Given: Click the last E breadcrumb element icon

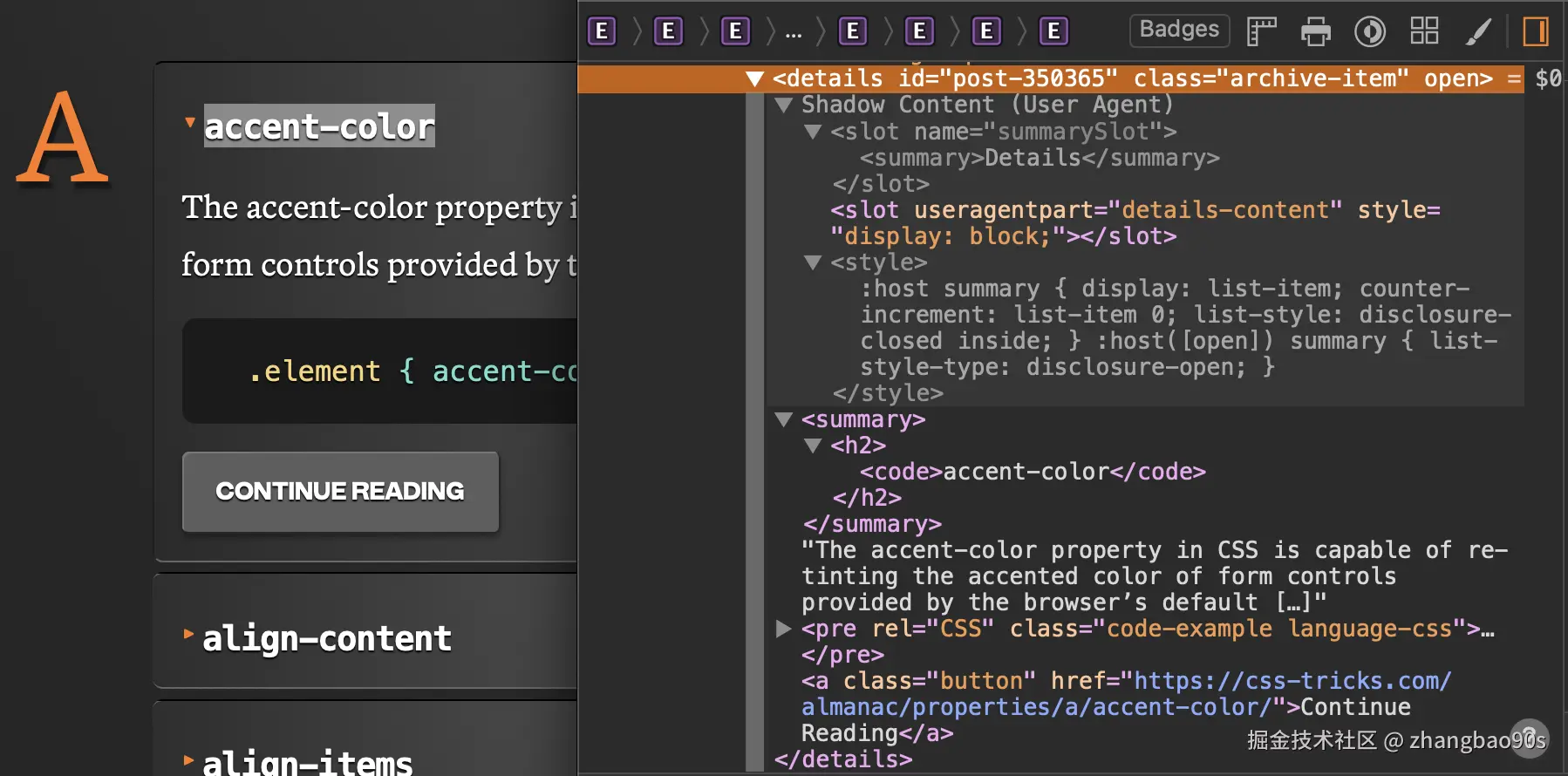Looking at the screenshot, I should click(1053, 31).
